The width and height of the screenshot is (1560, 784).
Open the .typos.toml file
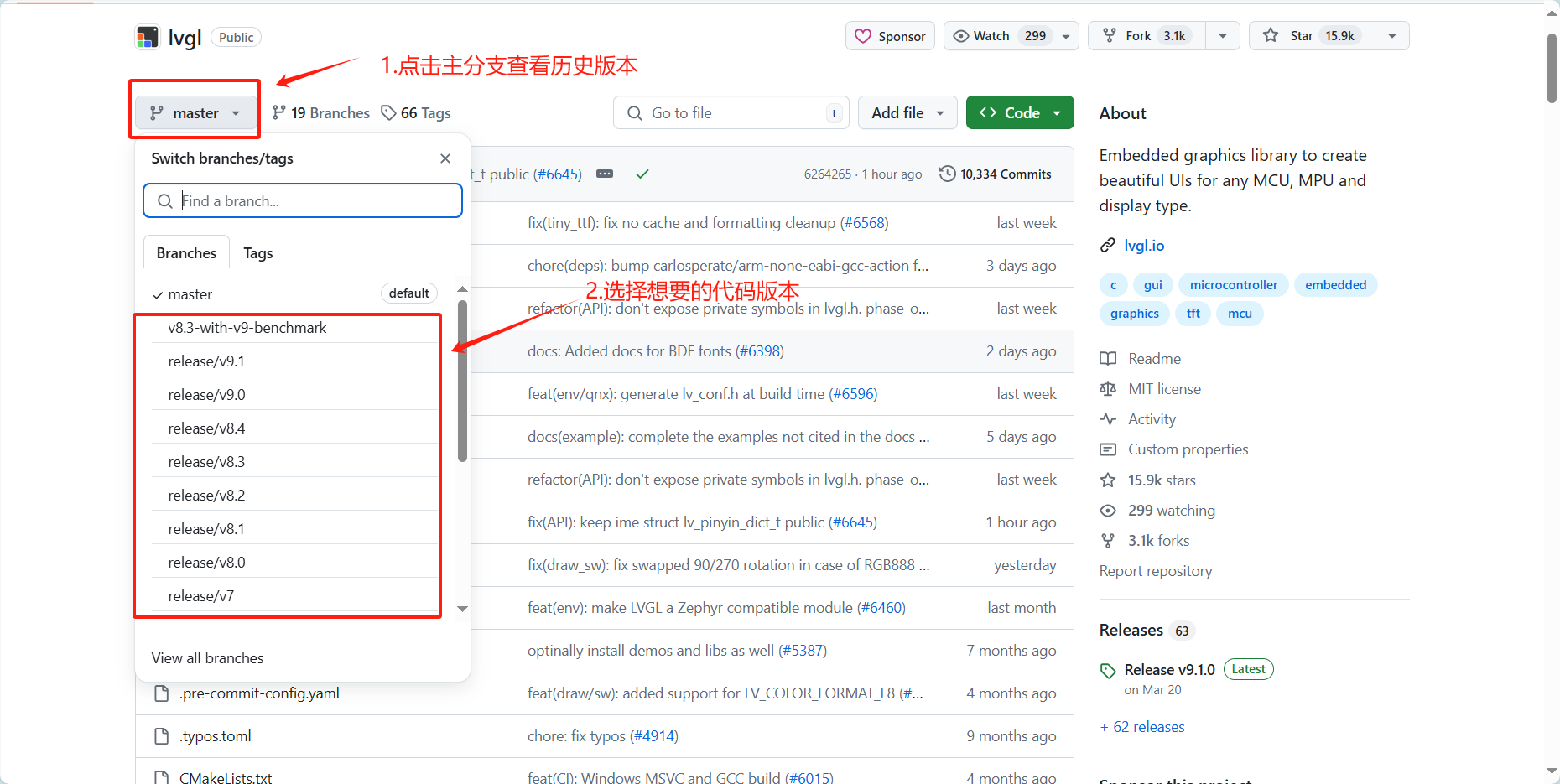click(x=216, y=736)
